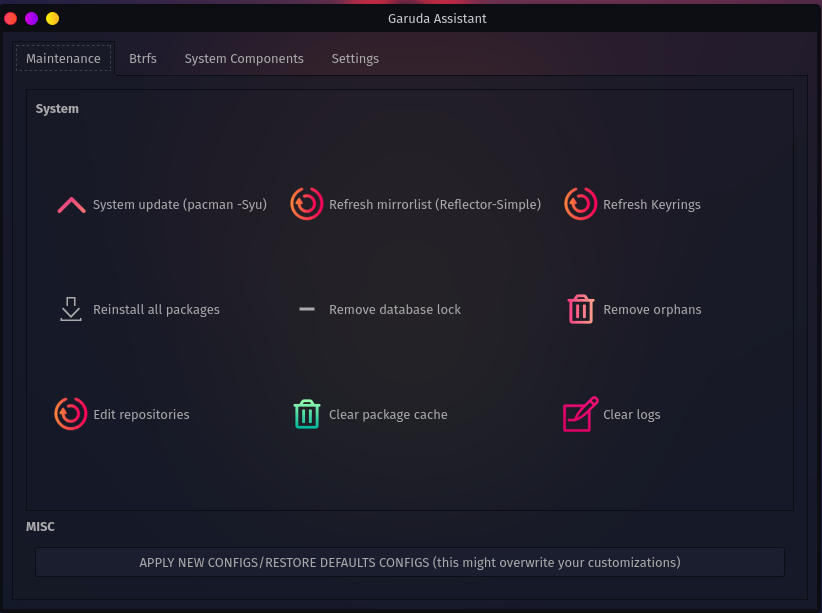
Task: Open Edit repositories via its label
Action: coord(141,414)
